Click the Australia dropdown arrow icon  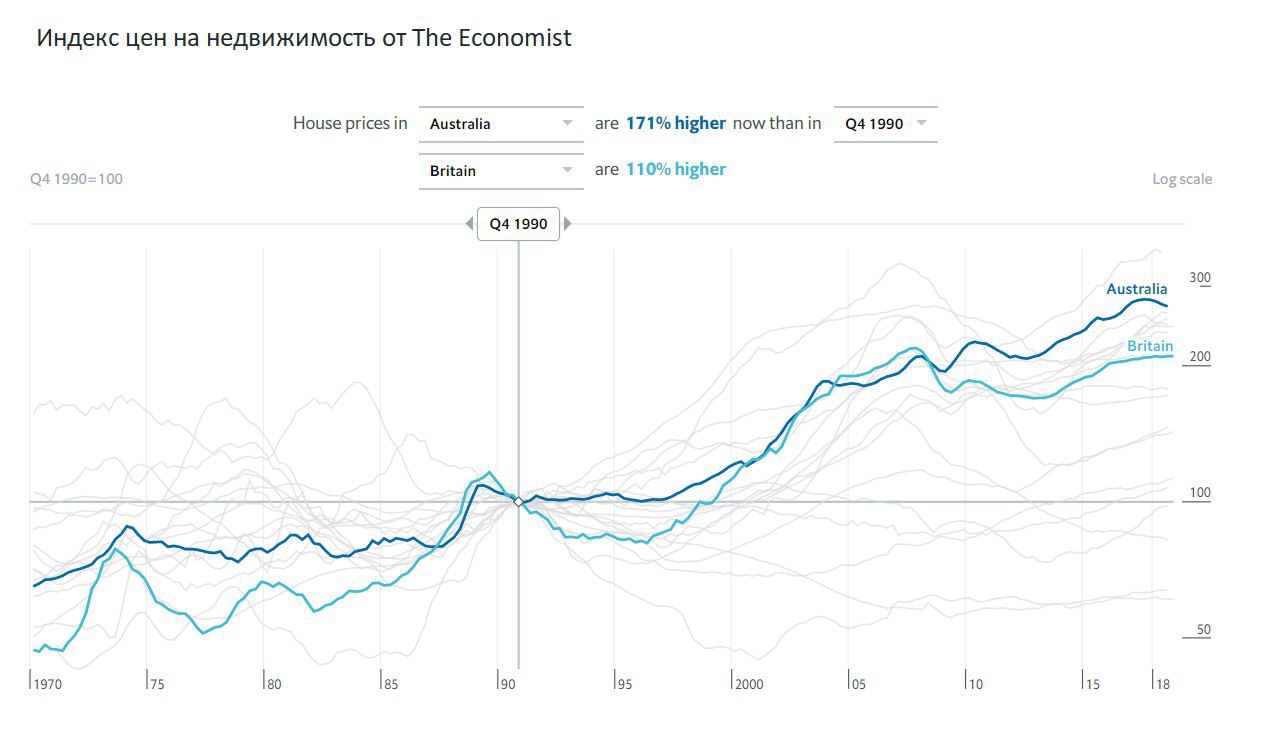567,124
